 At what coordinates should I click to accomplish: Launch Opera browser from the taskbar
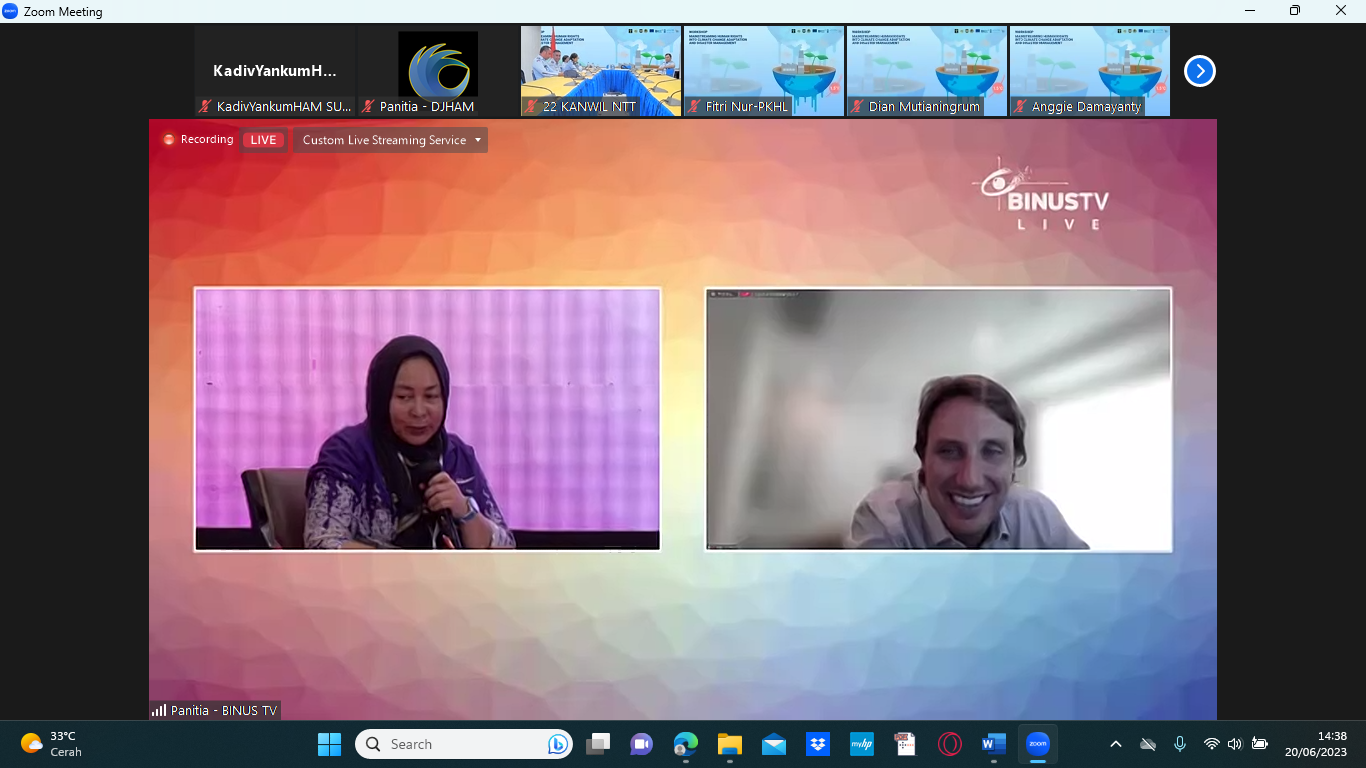(949, 744)
